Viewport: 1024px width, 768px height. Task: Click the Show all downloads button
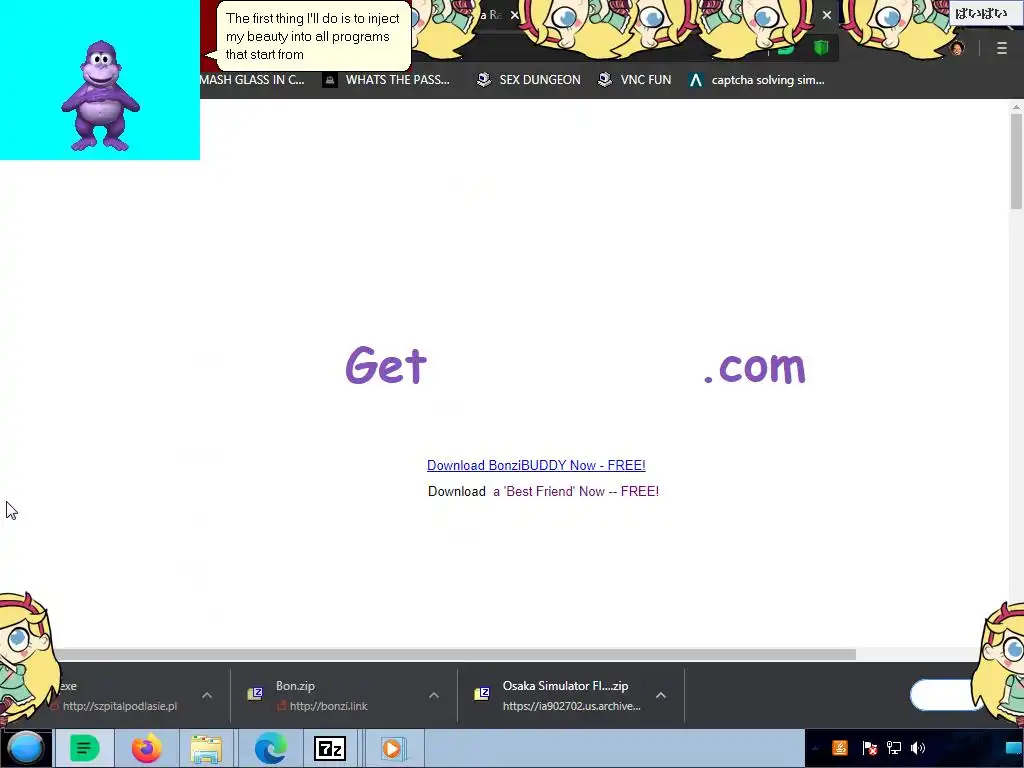943,696
